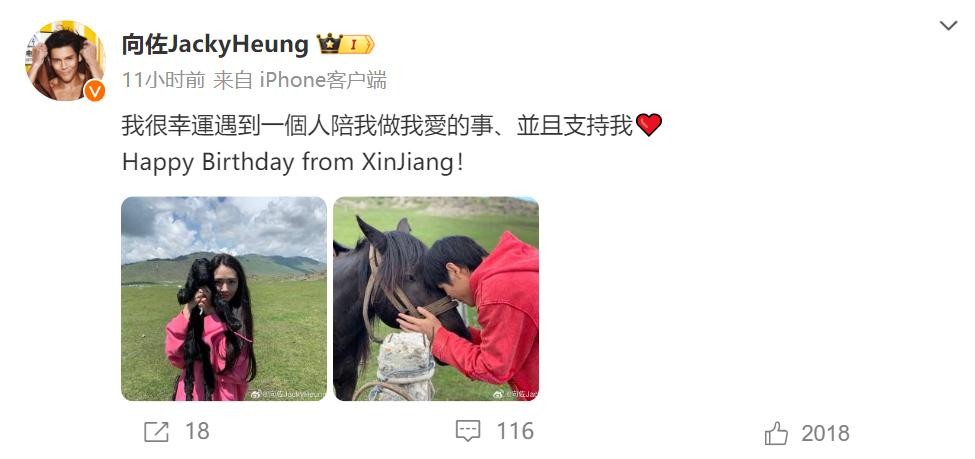Click the iPhone客户端 source link
The height and width of the screenshot is (459, 975).
click(x=323, y=80)
